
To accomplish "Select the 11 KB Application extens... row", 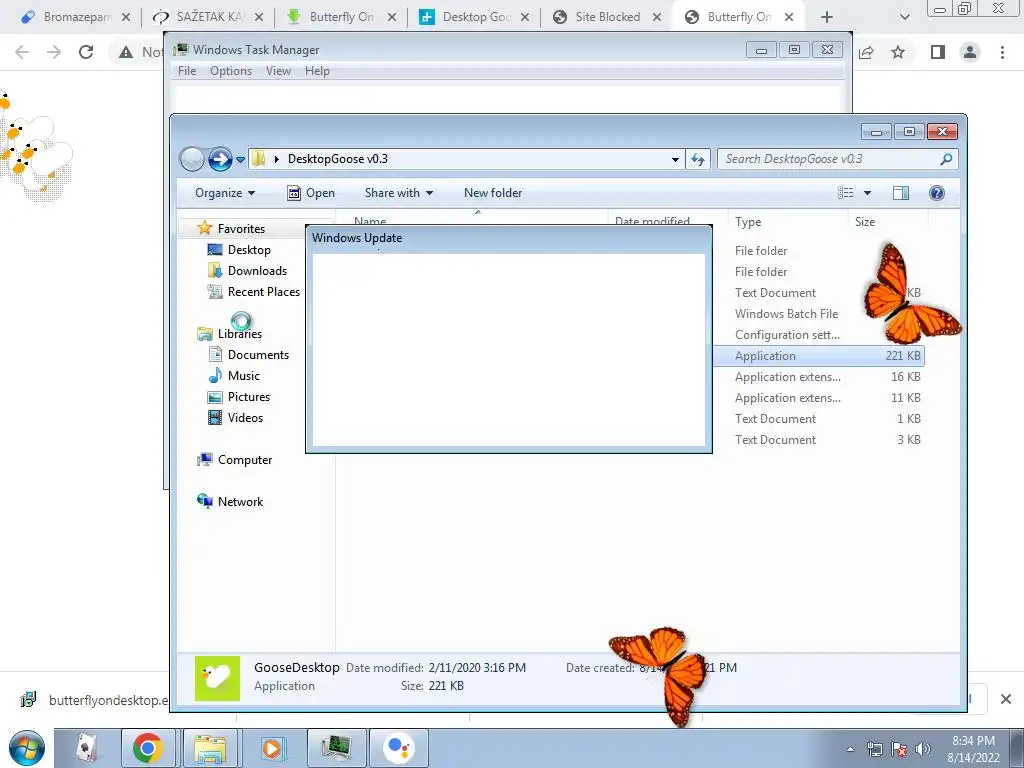I will click(x=819, y=398).
